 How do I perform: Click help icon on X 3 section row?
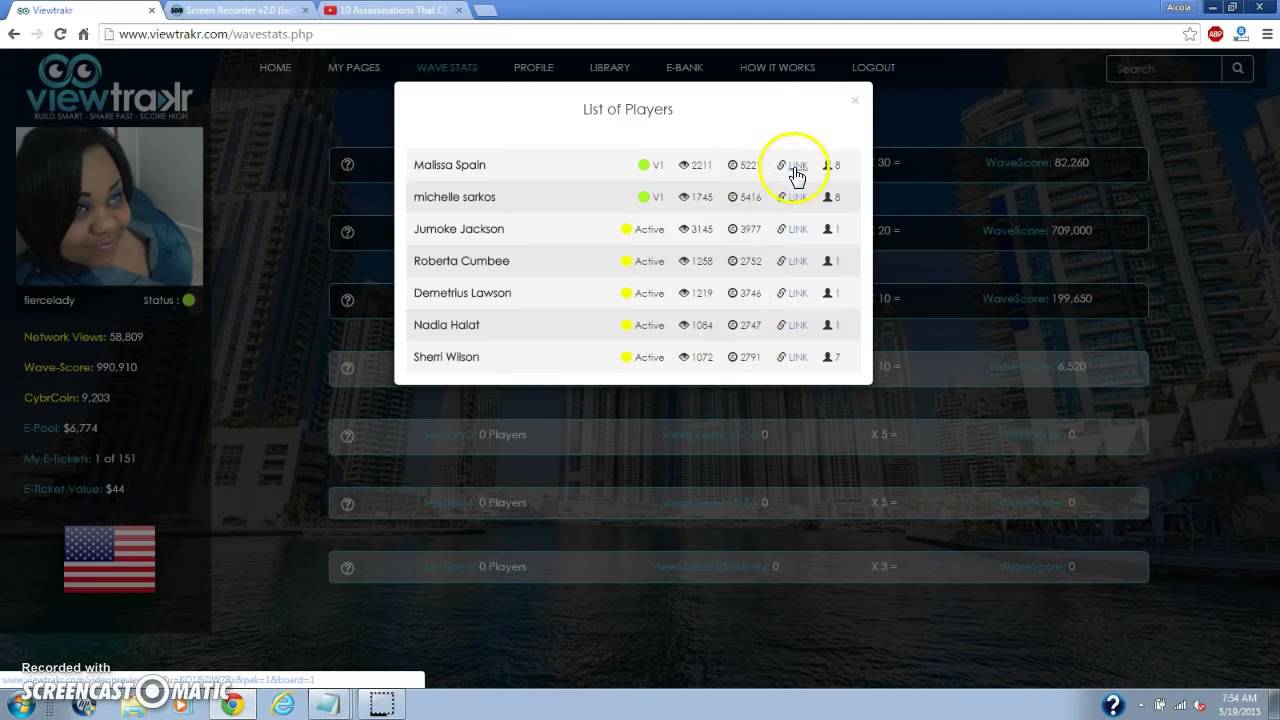[x=347, y=568]
